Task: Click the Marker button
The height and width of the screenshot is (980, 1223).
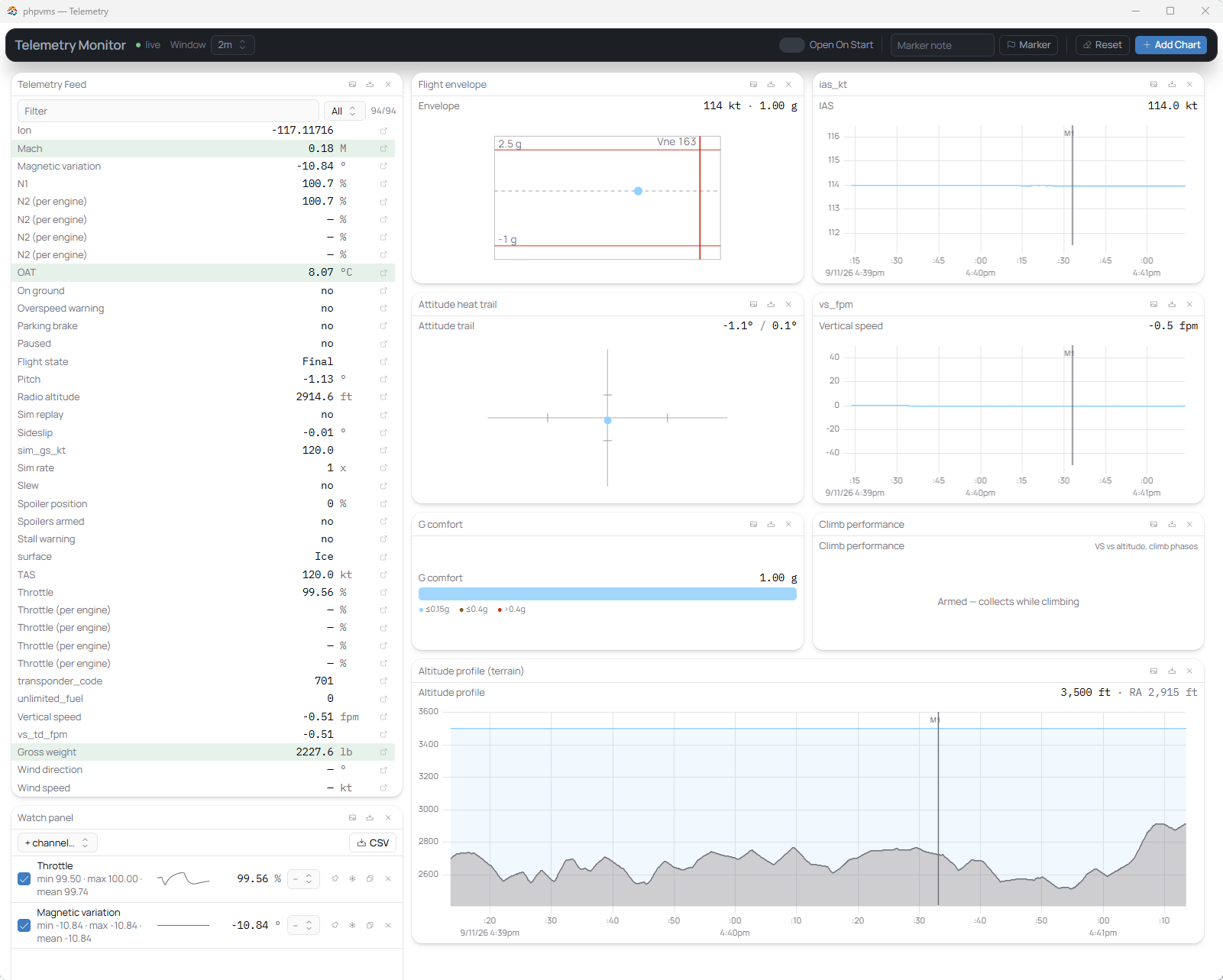Action: point(1028,45)
